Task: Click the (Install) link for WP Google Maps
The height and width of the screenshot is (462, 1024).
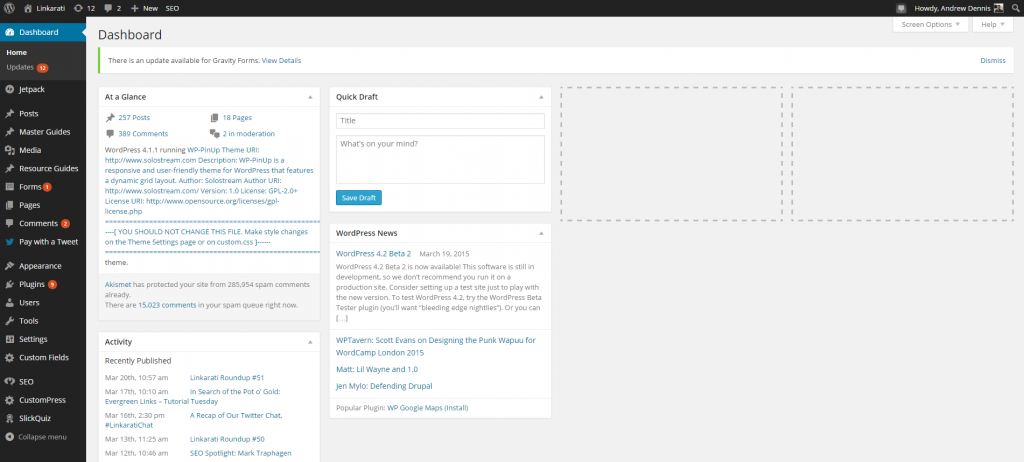Action: (456, 408)
